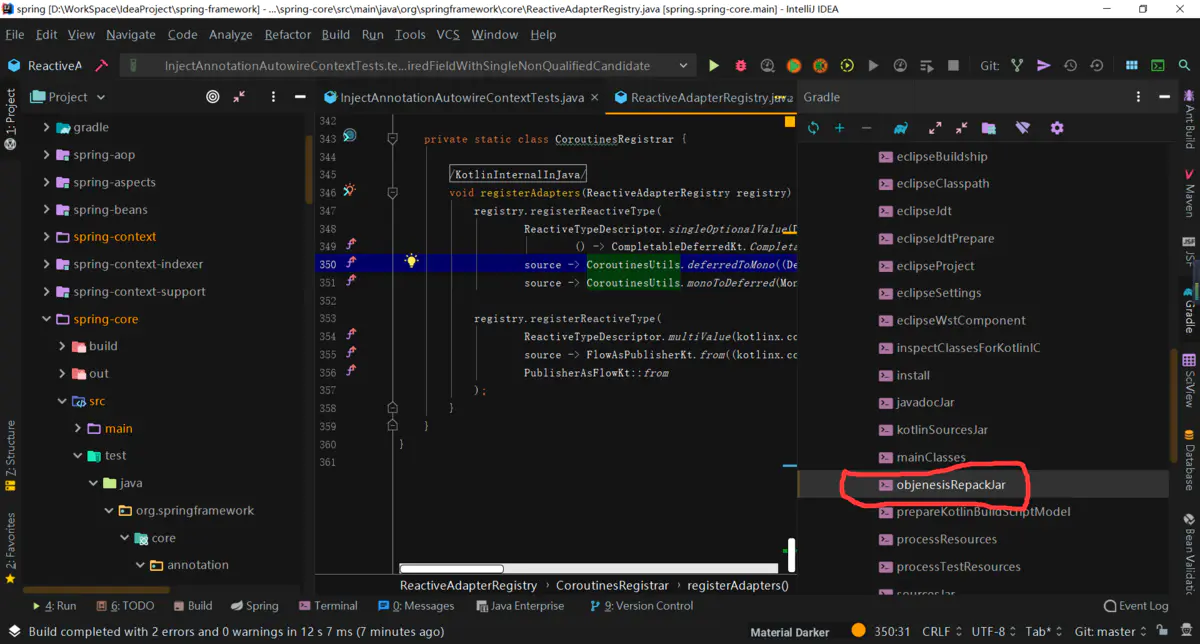Toggle fold marker at line 343

tap(393, 139)
